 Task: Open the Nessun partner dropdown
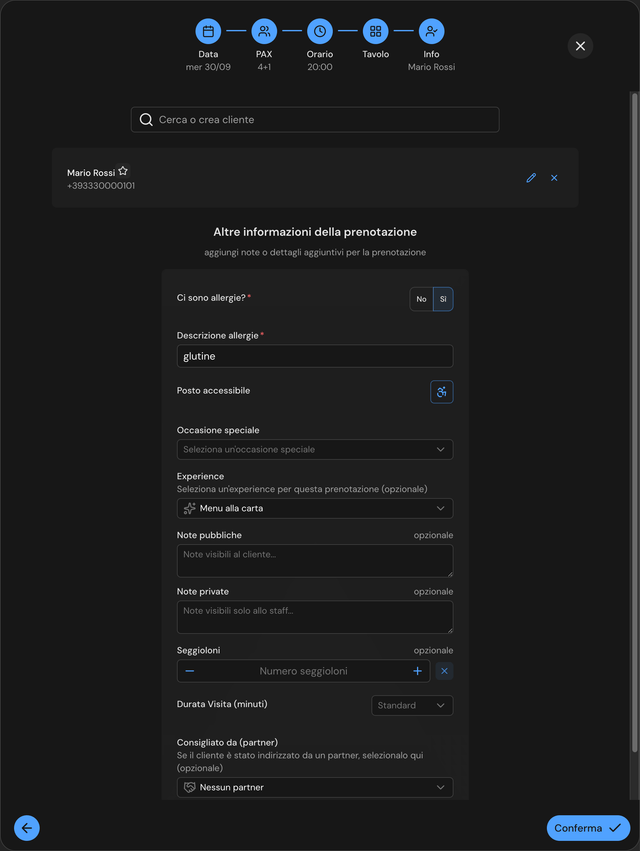pos(315,788)
